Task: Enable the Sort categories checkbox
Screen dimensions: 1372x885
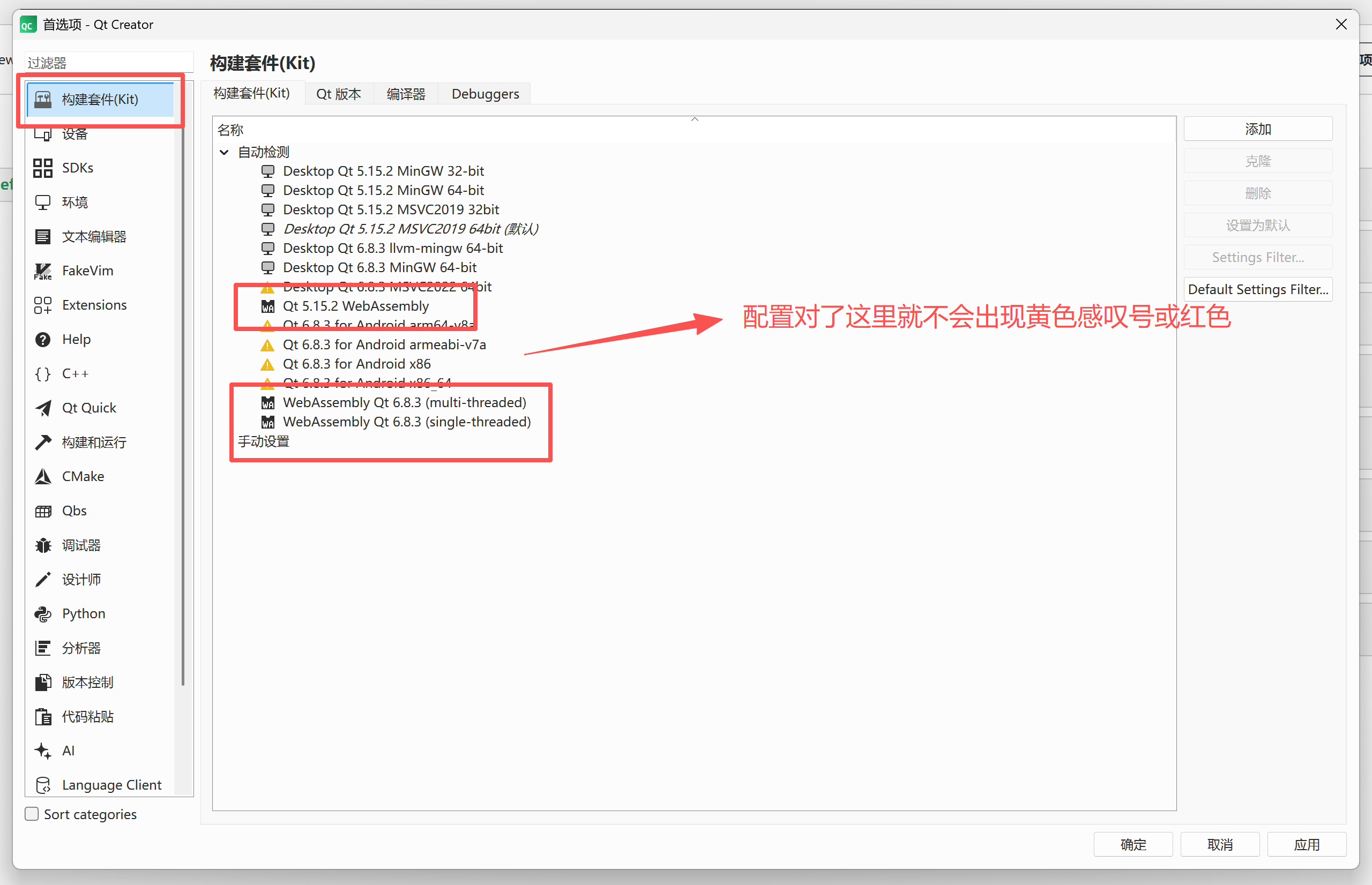Action: pos(32,814)
